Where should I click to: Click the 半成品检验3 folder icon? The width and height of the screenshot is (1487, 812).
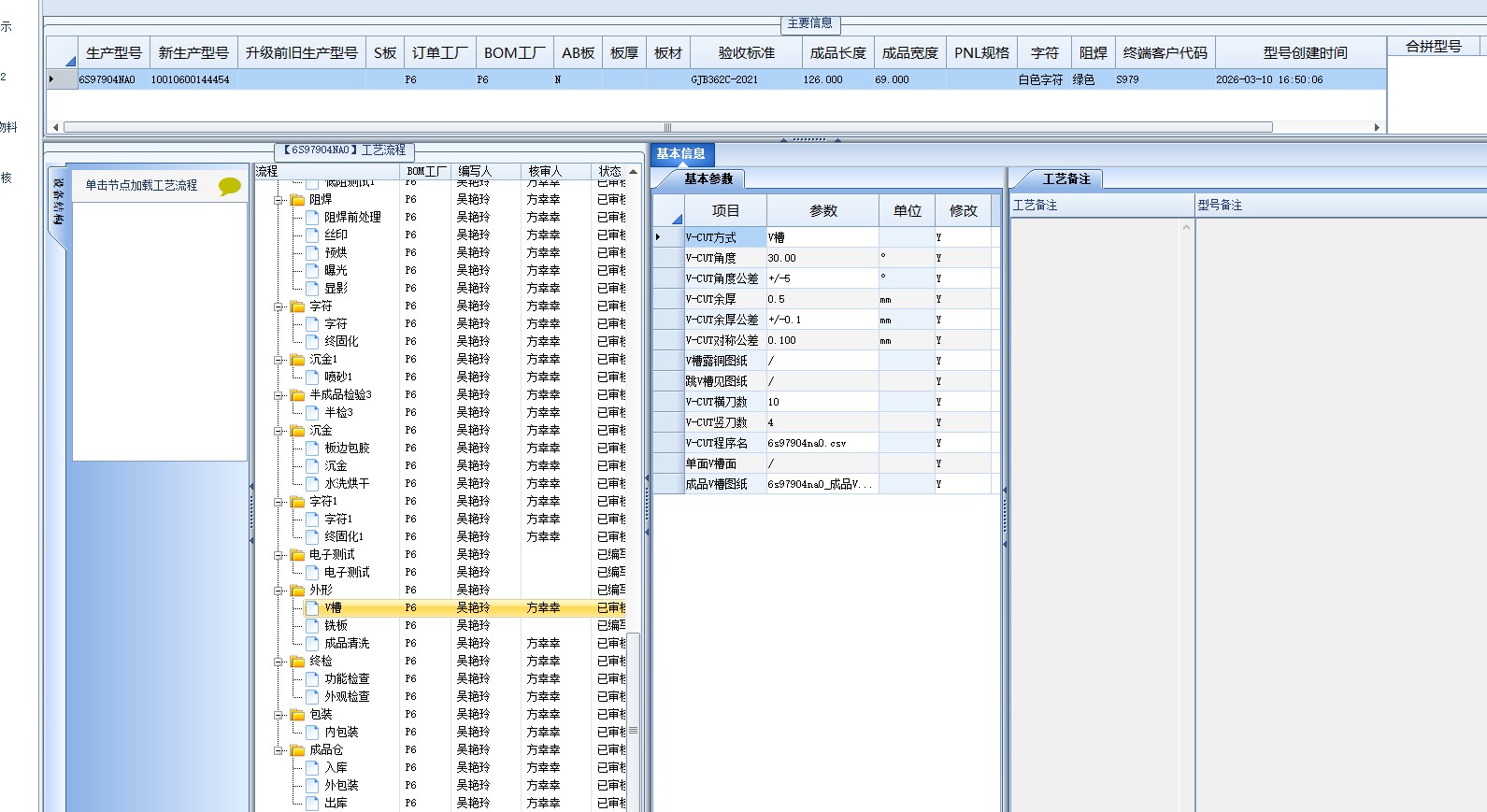click(x=298, y=395)
